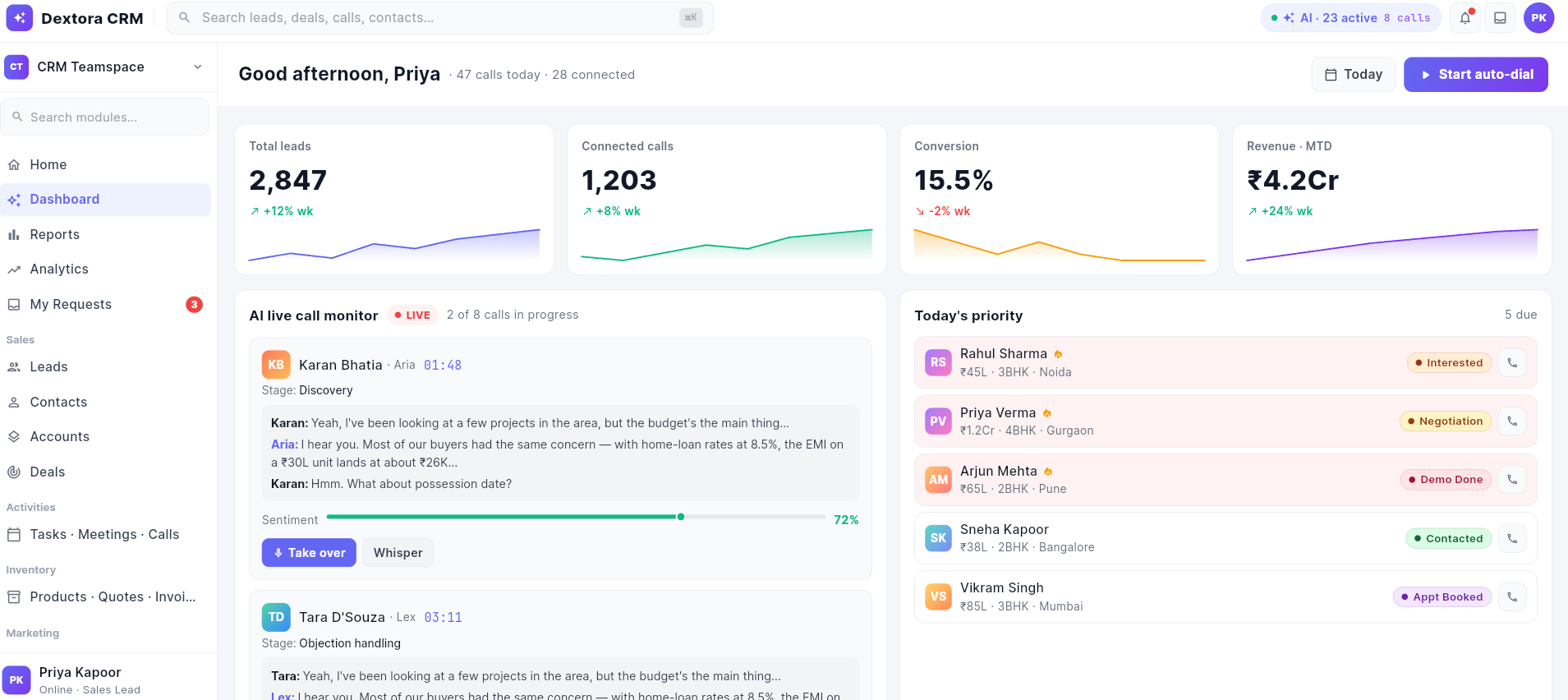Click the RS avatar for Rahul Sharma
This screenshot has width=1568, height=700.
(x=938, y=362)
